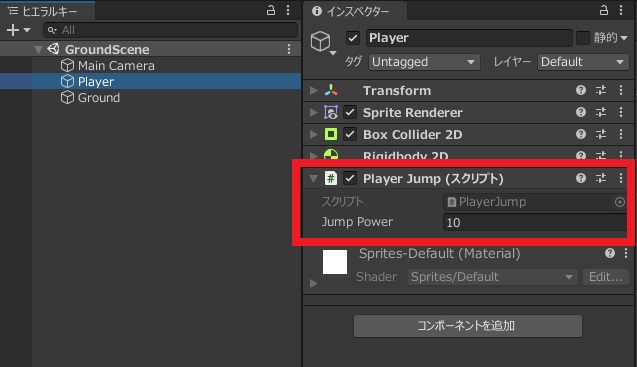The image size is (637, 367).
Task: Click the Hierarchy panel lock icon
Action: point(271,10)
